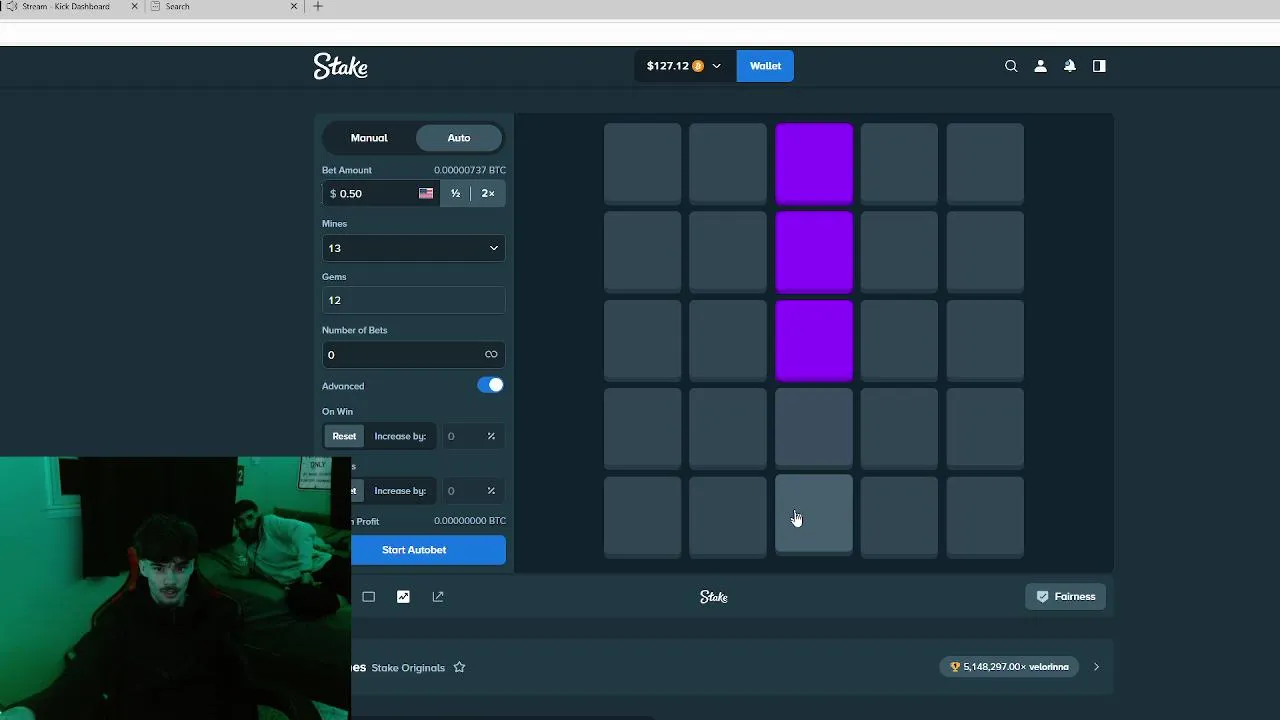1280x720 pixels.
Task: Click the percent icon in On Loss row
Action: click(491, 491)
